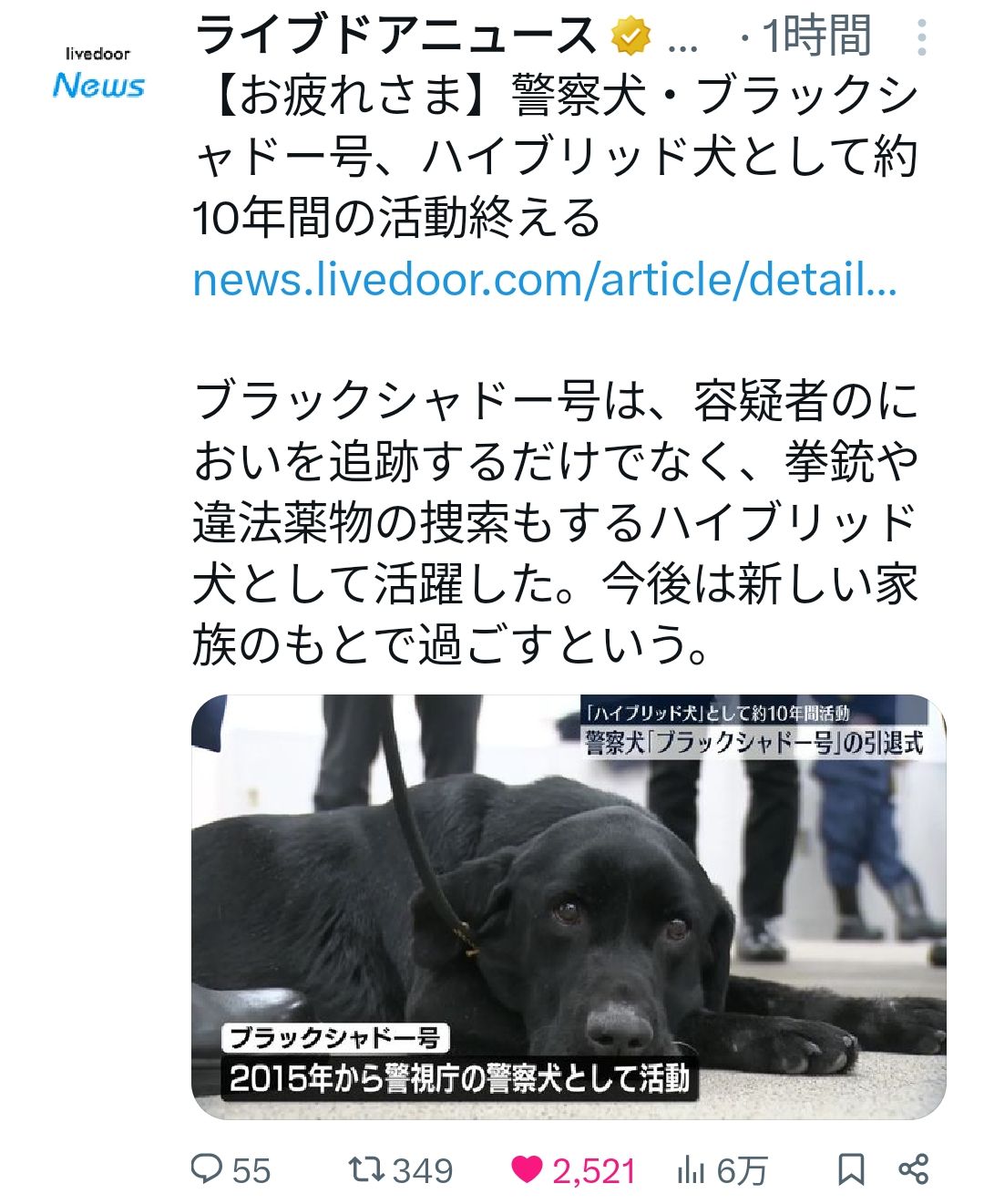Viewport: 984px width, 1204px height.
Task: Like the post with heart icon
Action: click(527, 1169)
